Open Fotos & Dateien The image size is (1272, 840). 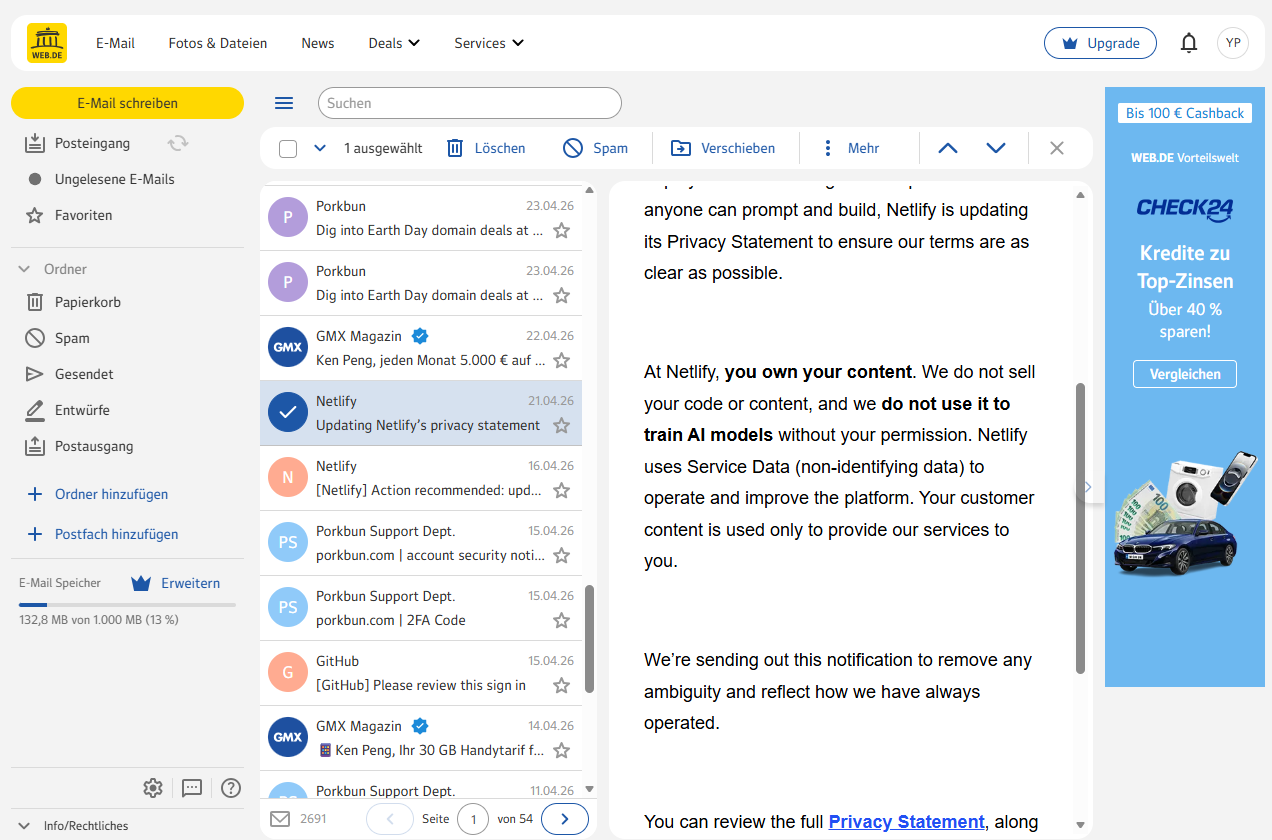tap(218, 43)
